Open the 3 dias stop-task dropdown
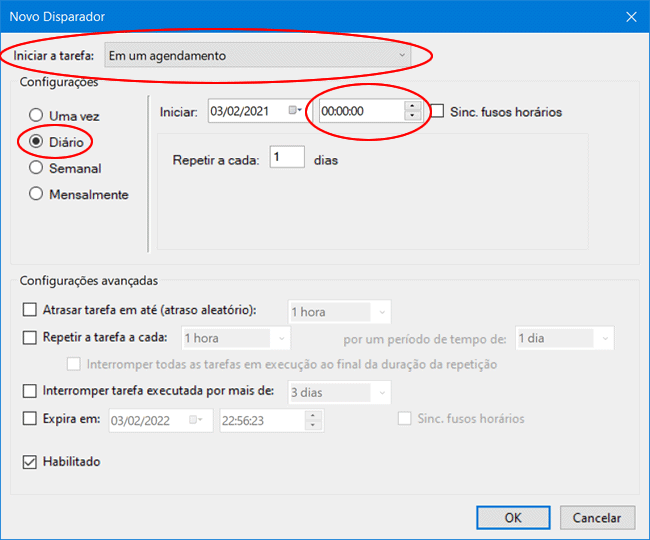The image size is (650, 540). point(339,392)
